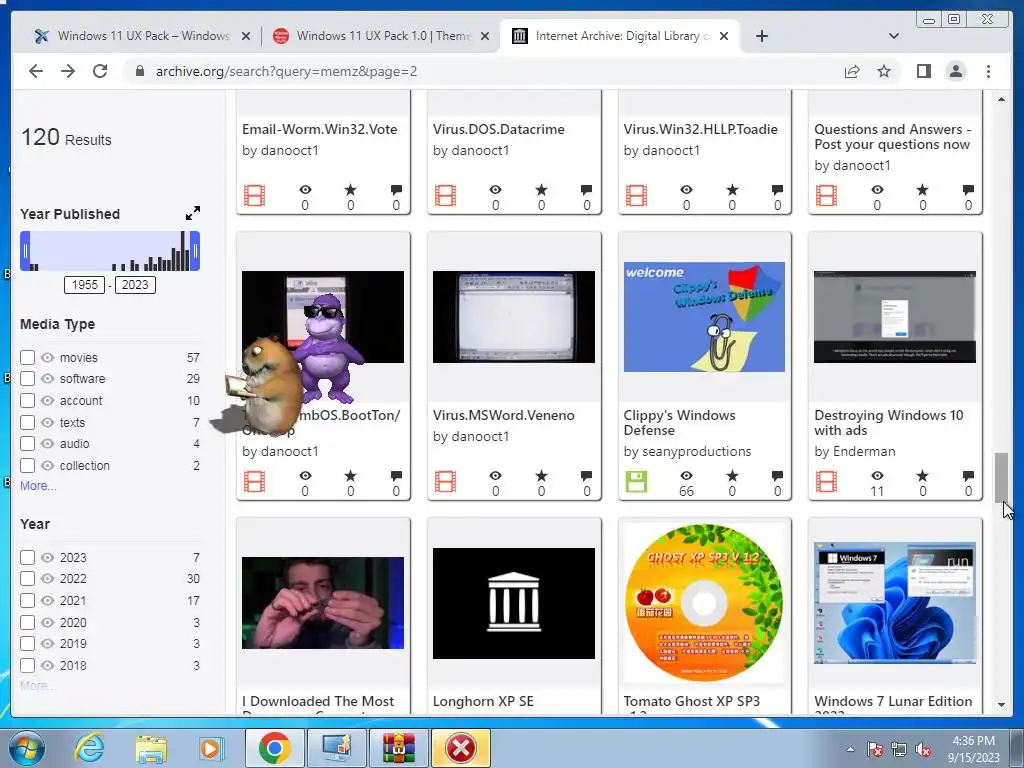
Task: Open Windows Media Player from the taskbar
Action: point(210,748)
